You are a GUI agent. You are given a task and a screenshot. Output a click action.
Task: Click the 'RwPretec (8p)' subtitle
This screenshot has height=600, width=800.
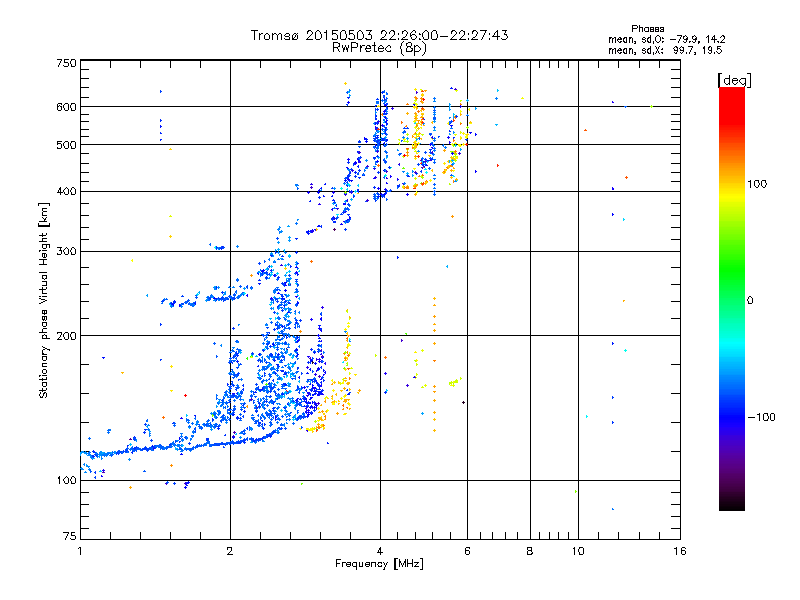379,48
